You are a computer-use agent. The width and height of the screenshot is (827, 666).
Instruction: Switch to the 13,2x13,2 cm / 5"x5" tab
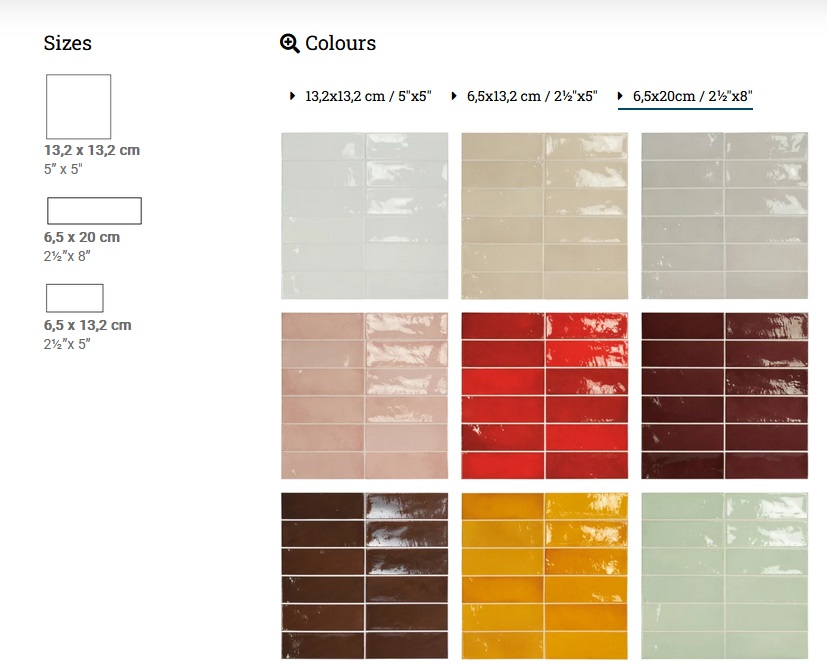[x=368, y=96]
